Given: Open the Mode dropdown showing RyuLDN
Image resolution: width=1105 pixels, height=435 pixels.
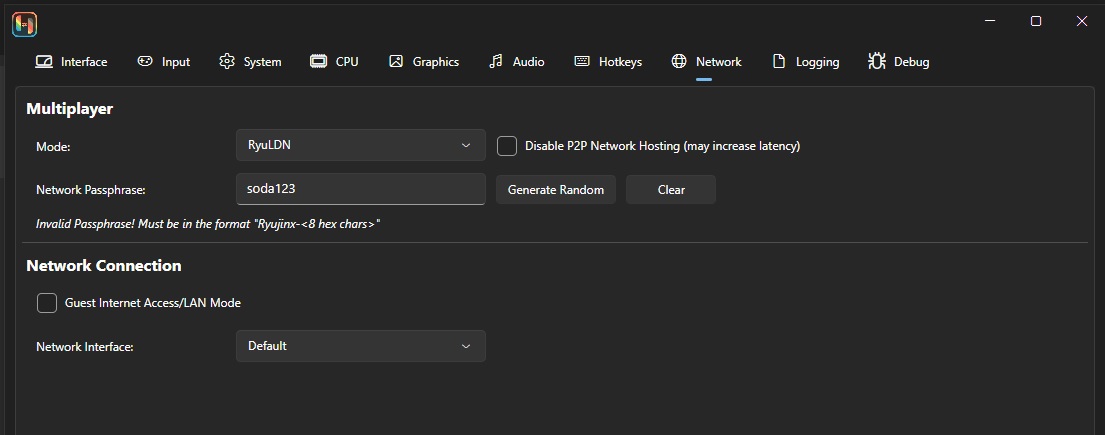Looking at the screenshot, I should click(361, 145).
